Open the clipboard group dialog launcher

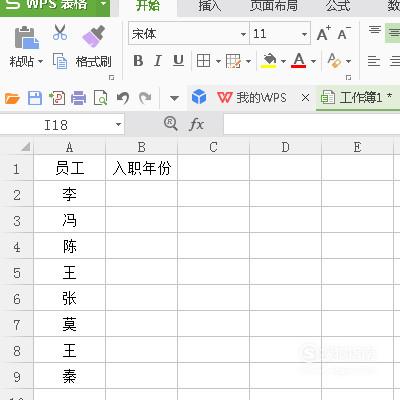click(112, 77)
